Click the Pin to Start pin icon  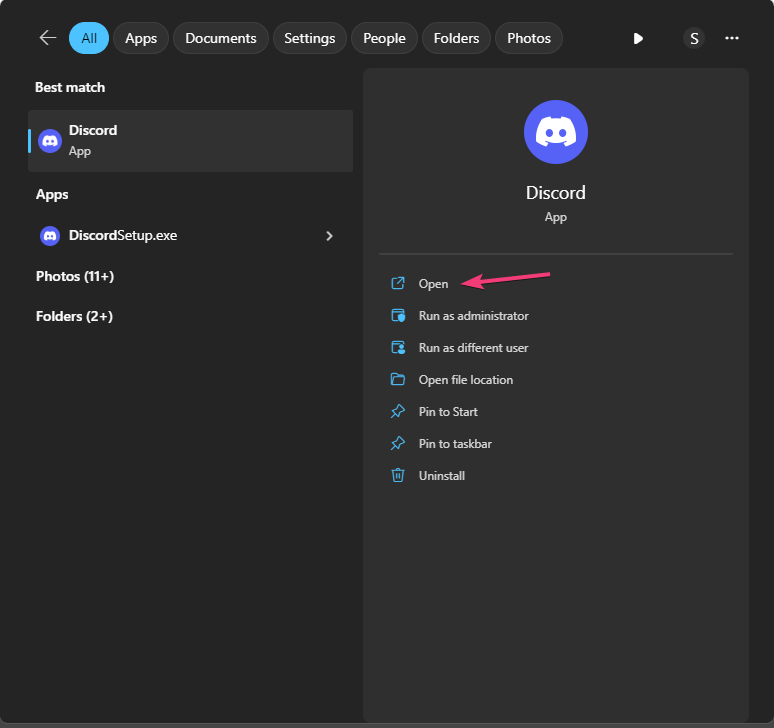point(398,411)
